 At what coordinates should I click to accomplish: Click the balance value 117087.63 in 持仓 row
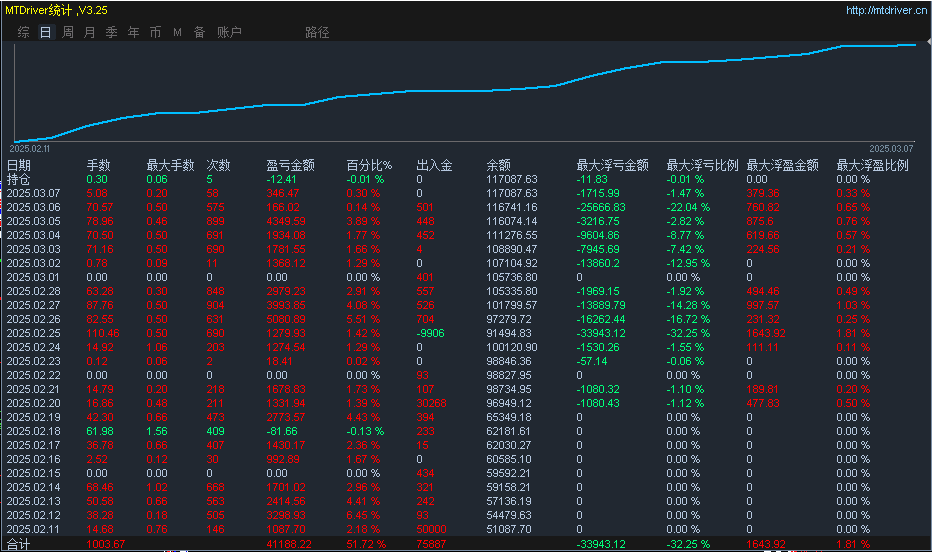512,179
